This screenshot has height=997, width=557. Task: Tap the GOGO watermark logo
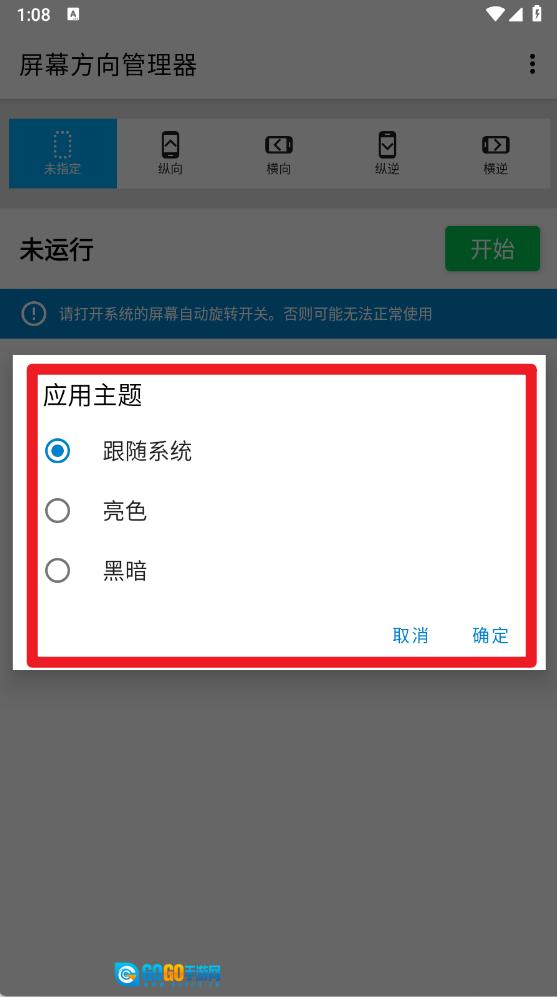click(x=167, y=974)
